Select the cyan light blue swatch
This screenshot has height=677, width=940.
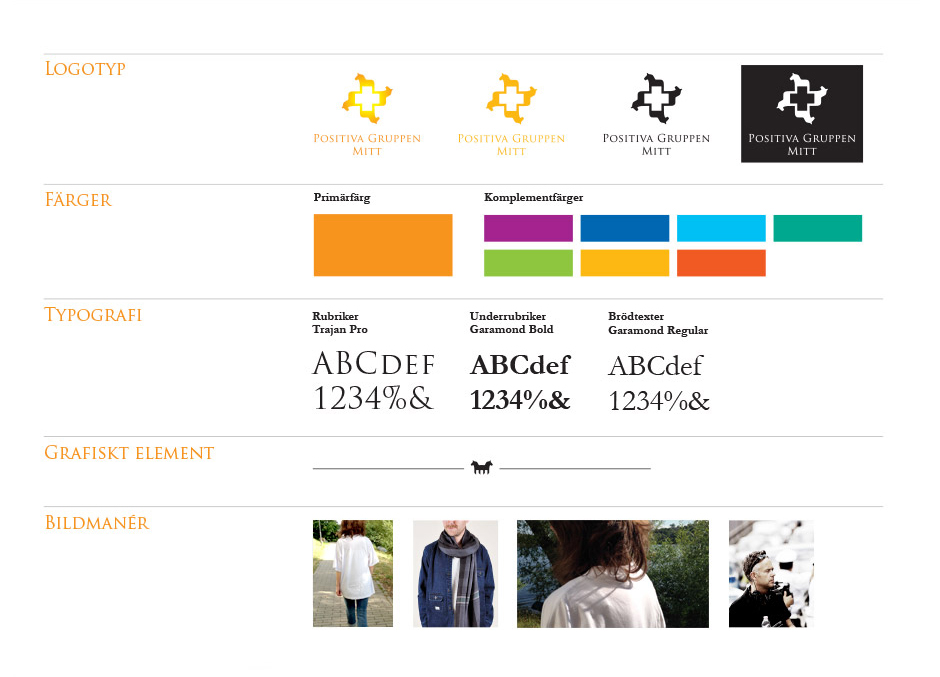721,228
